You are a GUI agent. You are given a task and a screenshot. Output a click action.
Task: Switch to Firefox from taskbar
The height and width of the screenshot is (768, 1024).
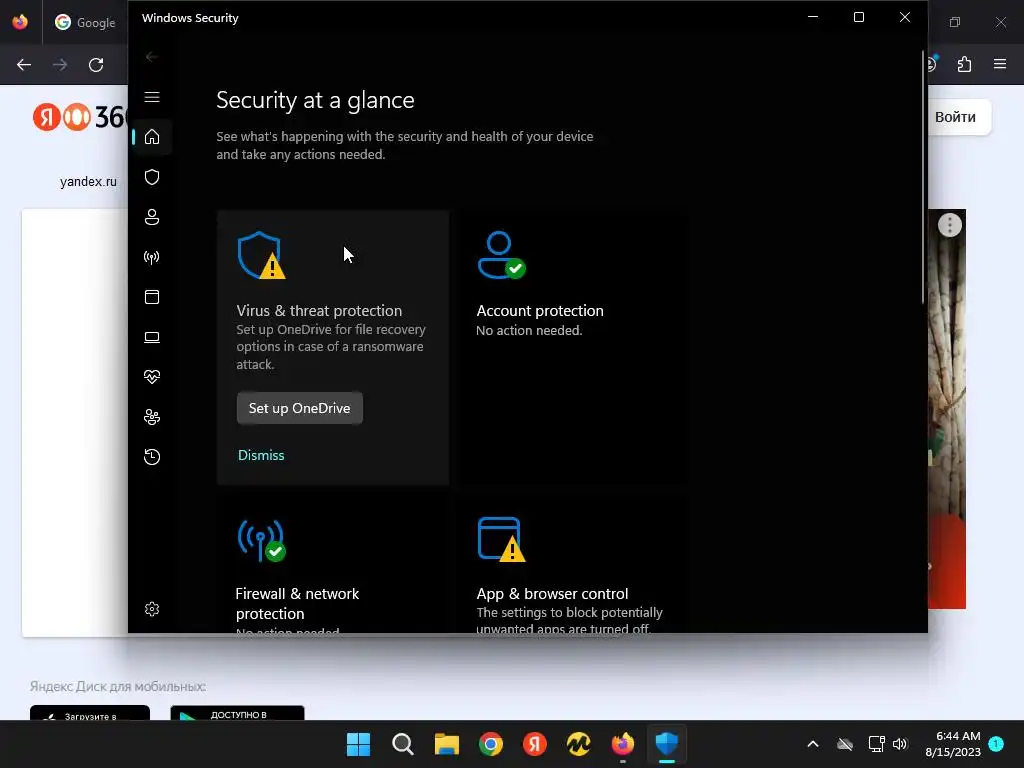(x=622, y=744)
